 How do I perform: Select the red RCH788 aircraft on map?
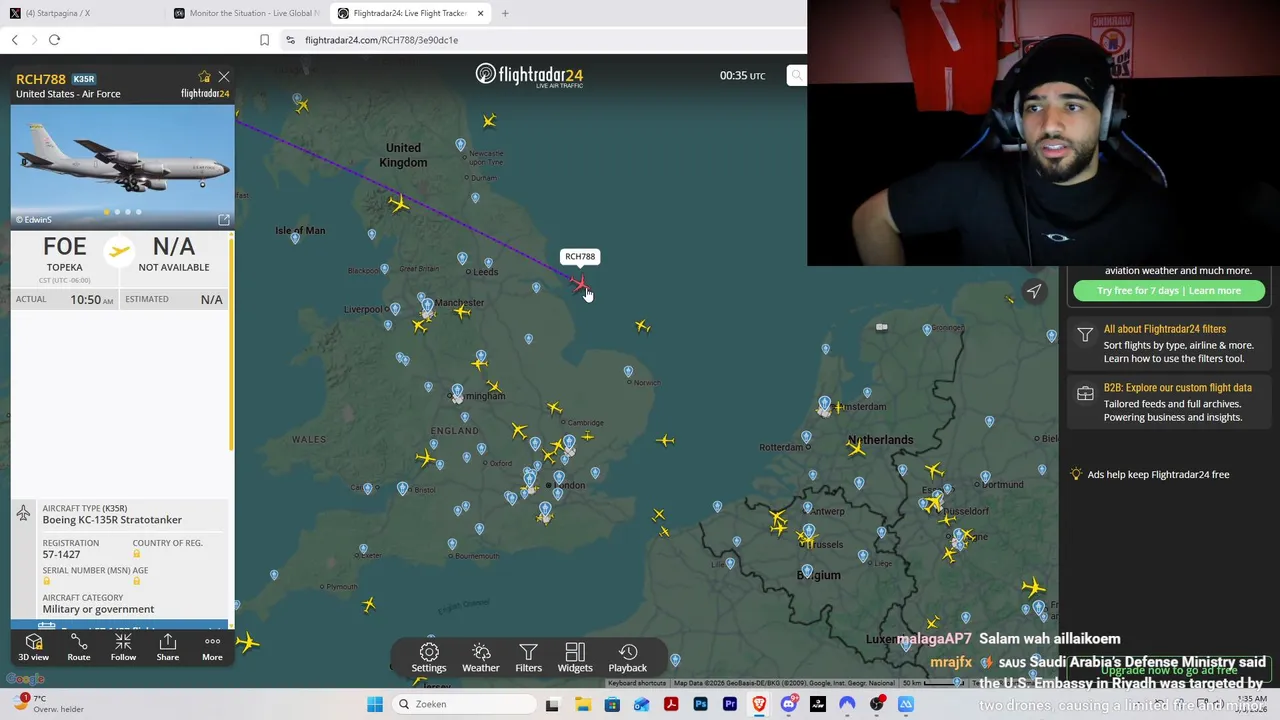[579, 284]
